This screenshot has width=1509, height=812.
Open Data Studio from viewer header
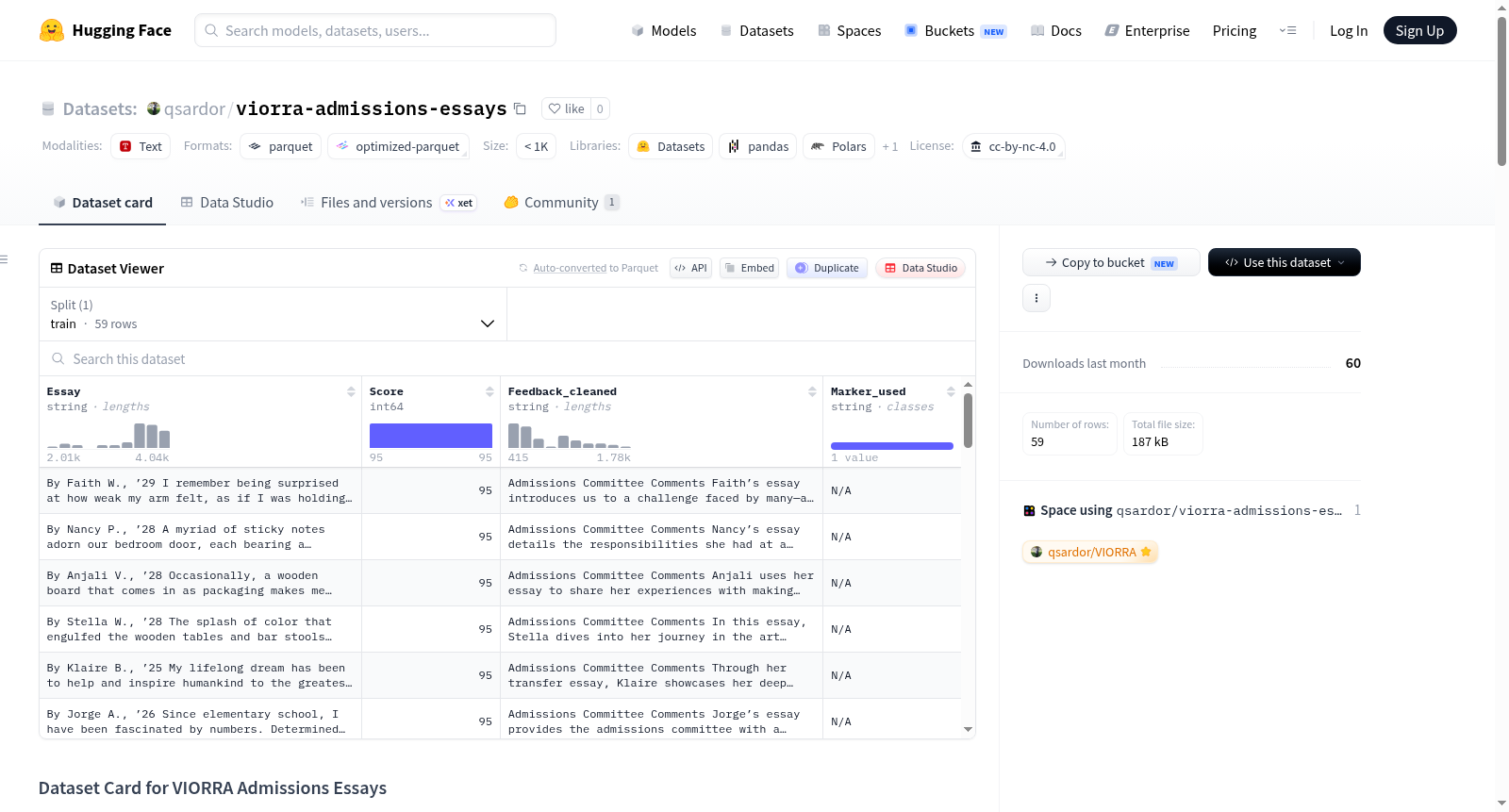click(x=920, y=268)
